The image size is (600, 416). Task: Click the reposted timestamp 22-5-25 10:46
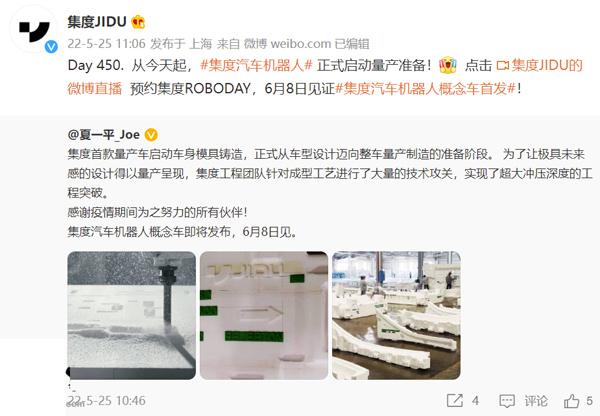click(106, 401)
